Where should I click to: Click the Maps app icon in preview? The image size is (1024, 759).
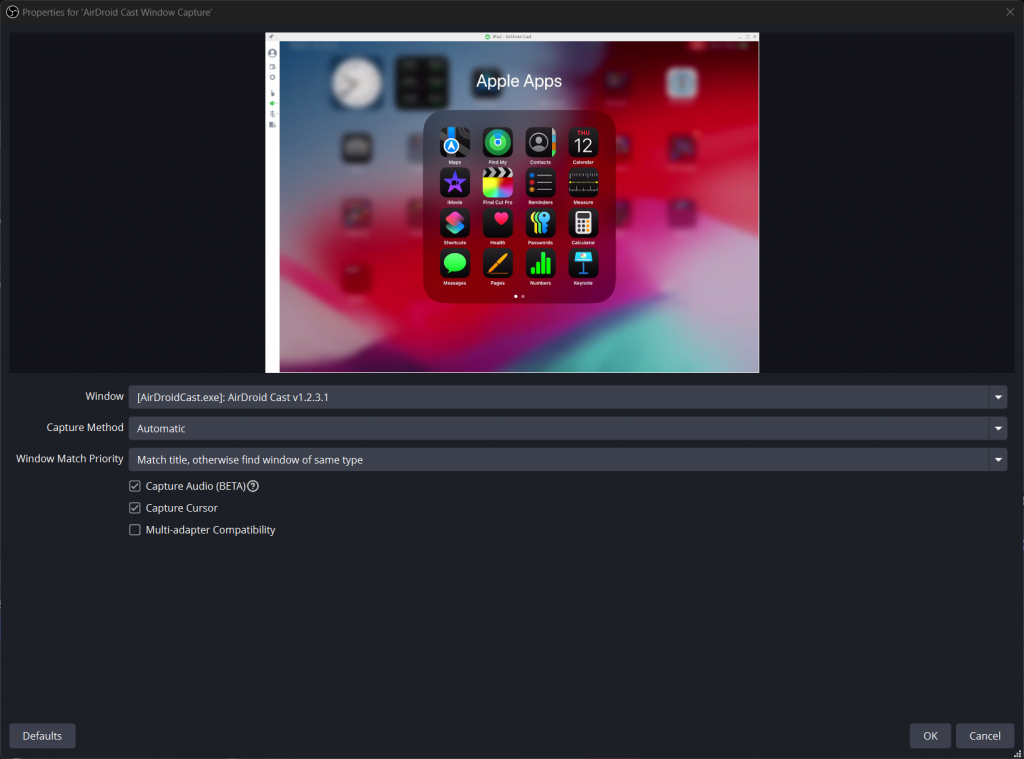coord(454,142)
